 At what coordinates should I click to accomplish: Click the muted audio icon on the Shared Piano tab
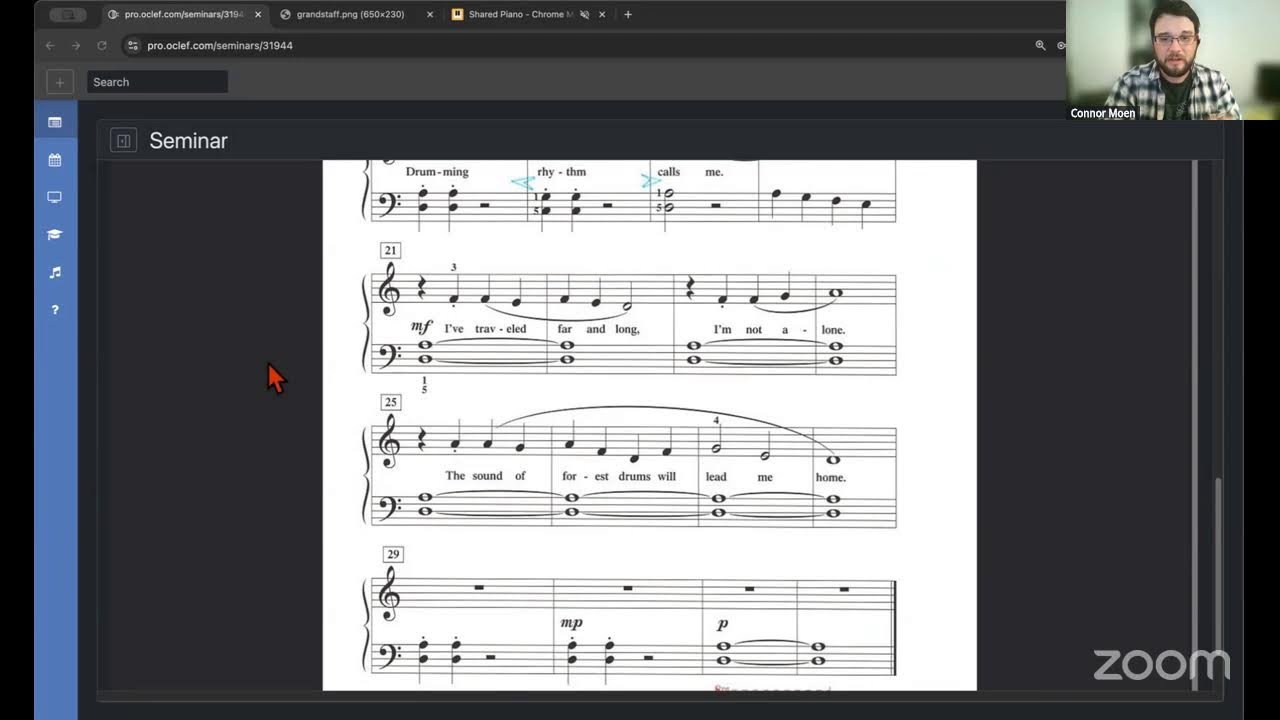[x=584, y=14]
